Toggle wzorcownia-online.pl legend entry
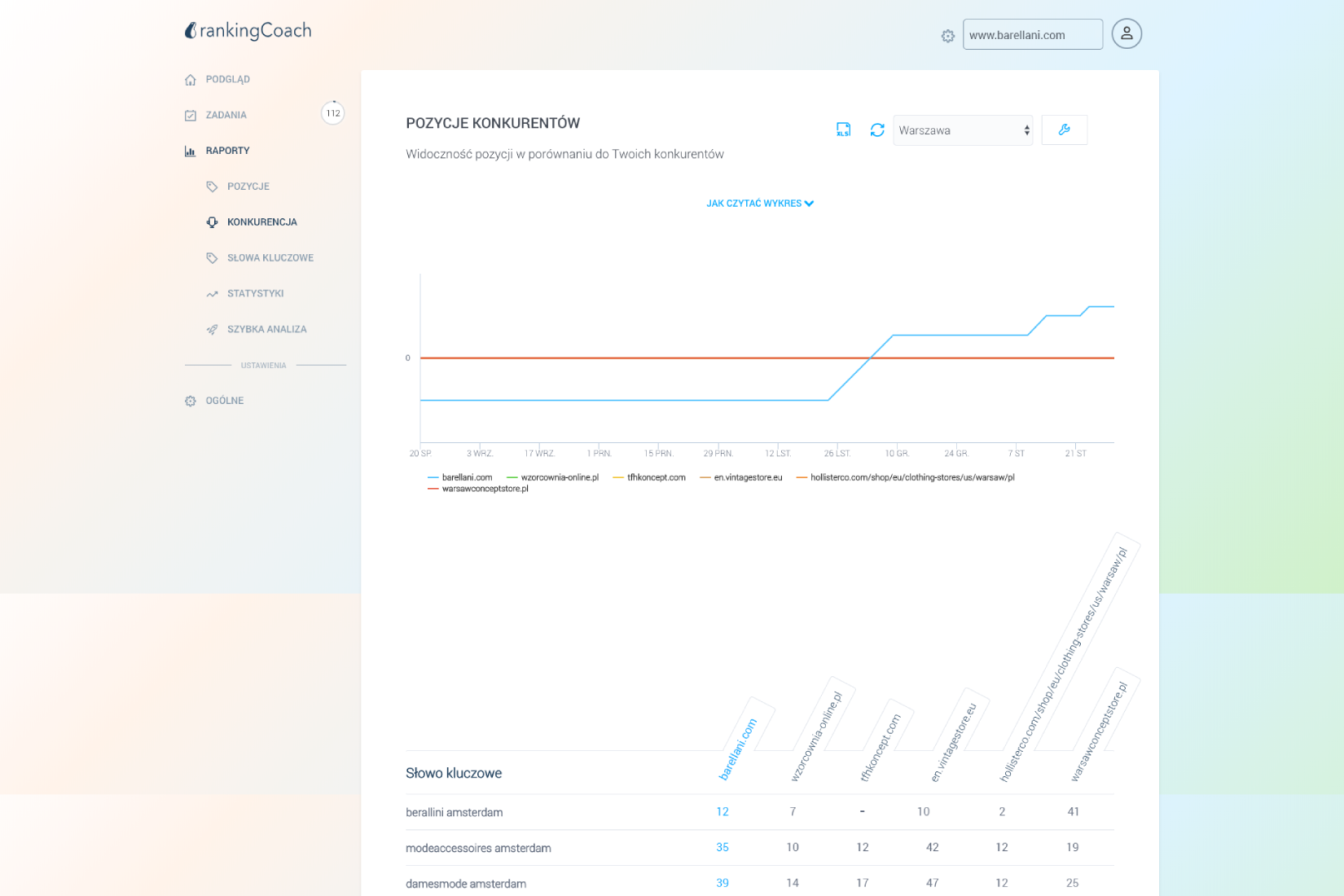 553,477
